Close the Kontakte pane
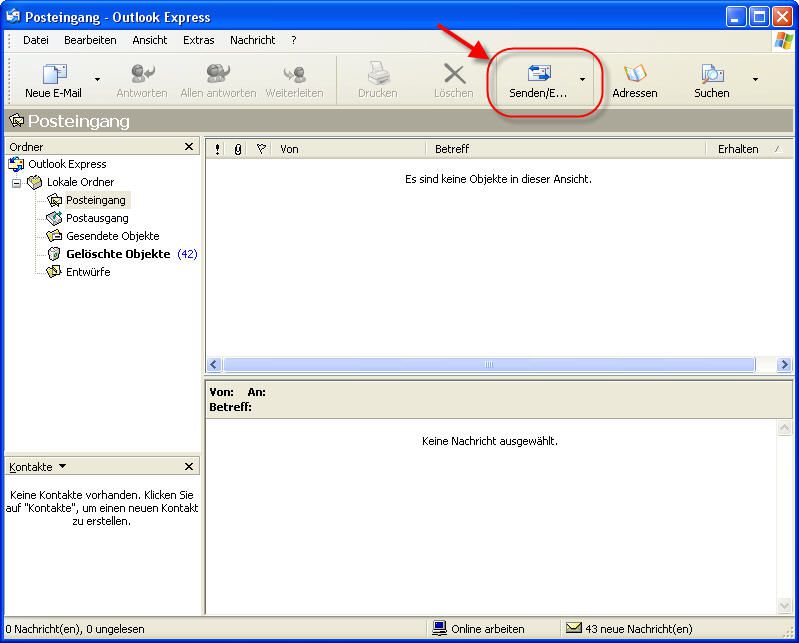 pos(189,466)
